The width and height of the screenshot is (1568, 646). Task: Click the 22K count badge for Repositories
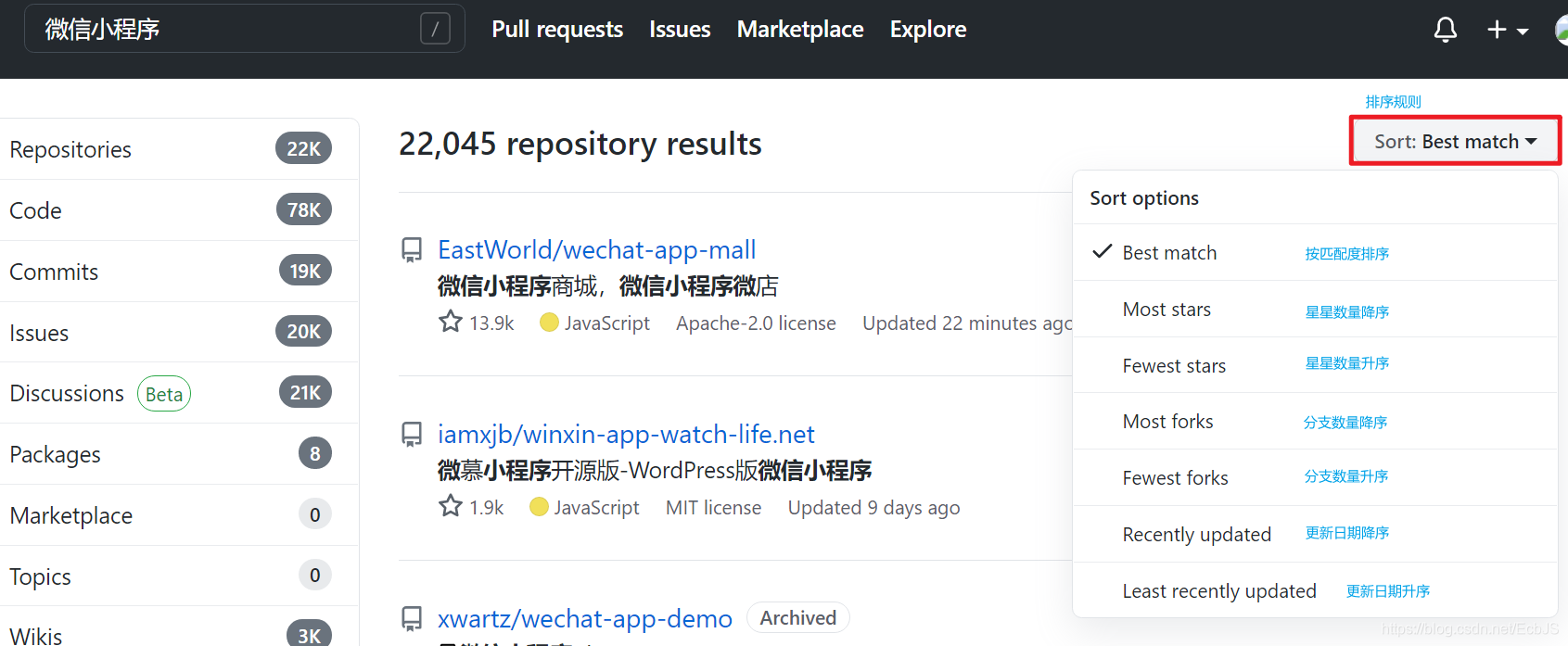coord(303,148)
